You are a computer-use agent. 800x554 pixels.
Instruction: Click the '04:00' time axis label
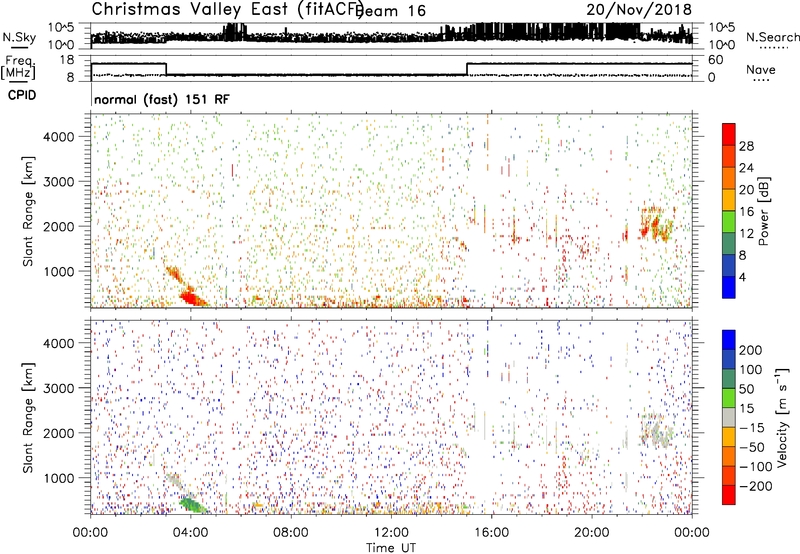coord(190,533)
